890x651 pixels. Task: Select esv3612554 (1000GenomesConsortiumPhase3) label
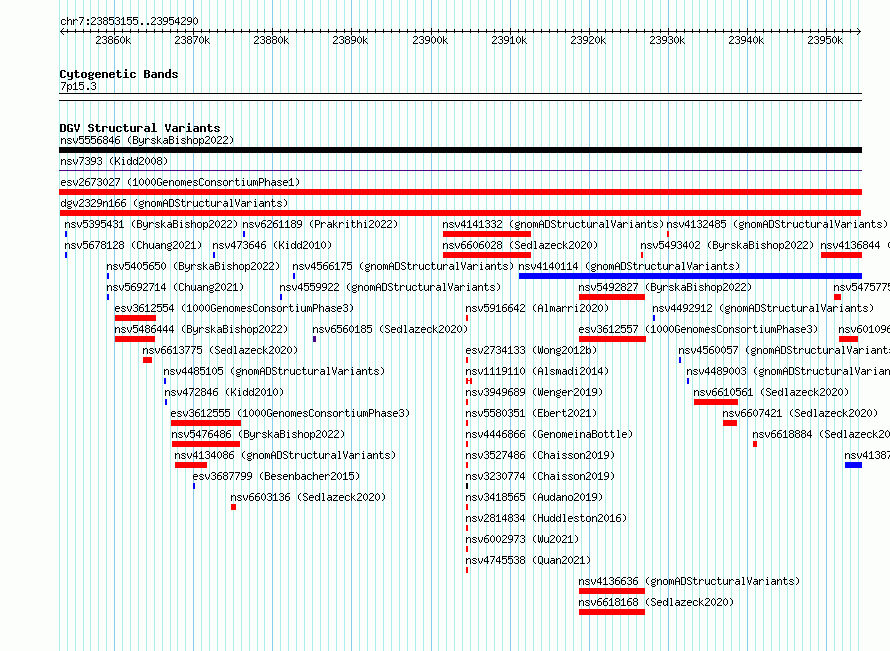pyautogui.click(x=234, y=308)
